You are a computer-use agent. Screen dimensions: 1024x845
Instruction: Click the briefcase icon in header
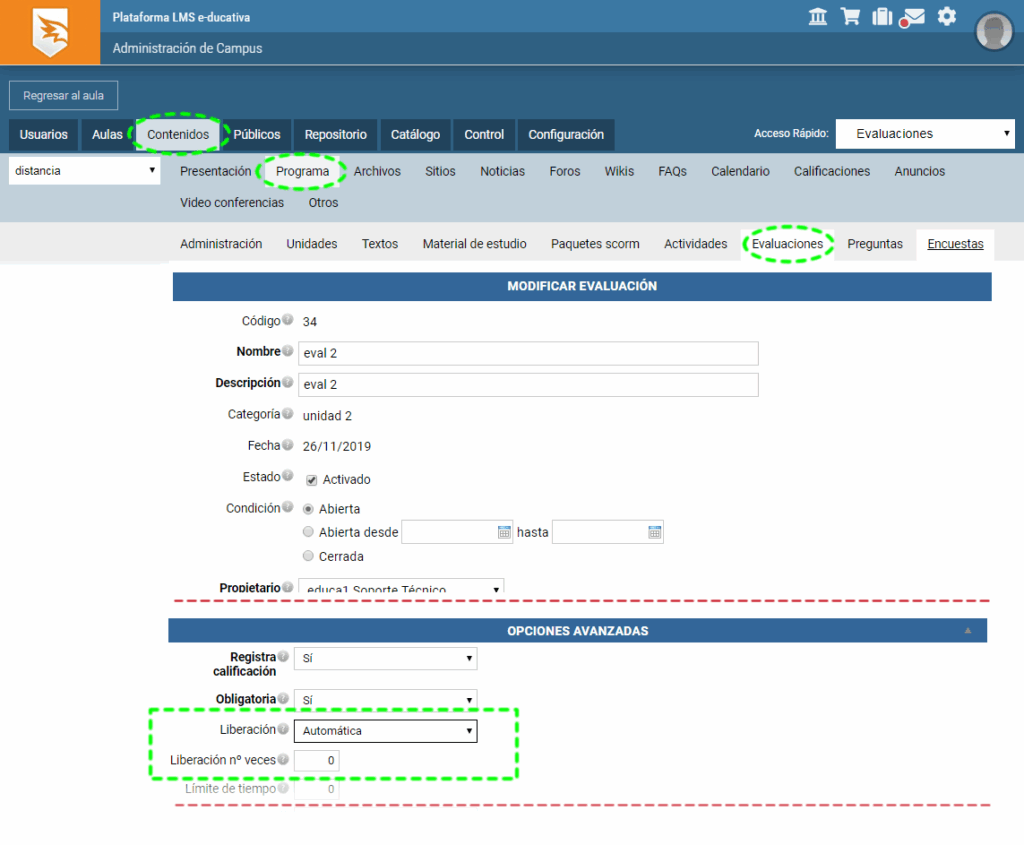click(x=881, y=17)
